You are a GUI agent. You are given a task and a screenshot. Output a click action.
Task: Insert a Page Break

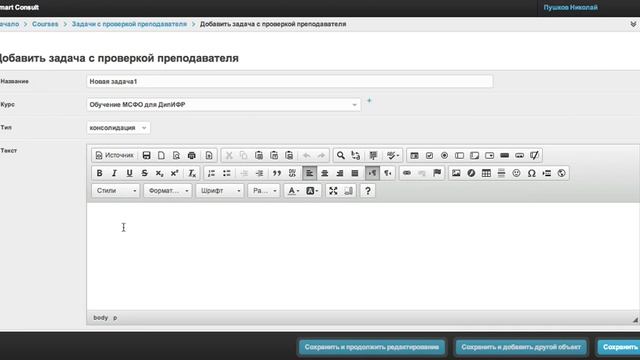click(x=547, y=173)
